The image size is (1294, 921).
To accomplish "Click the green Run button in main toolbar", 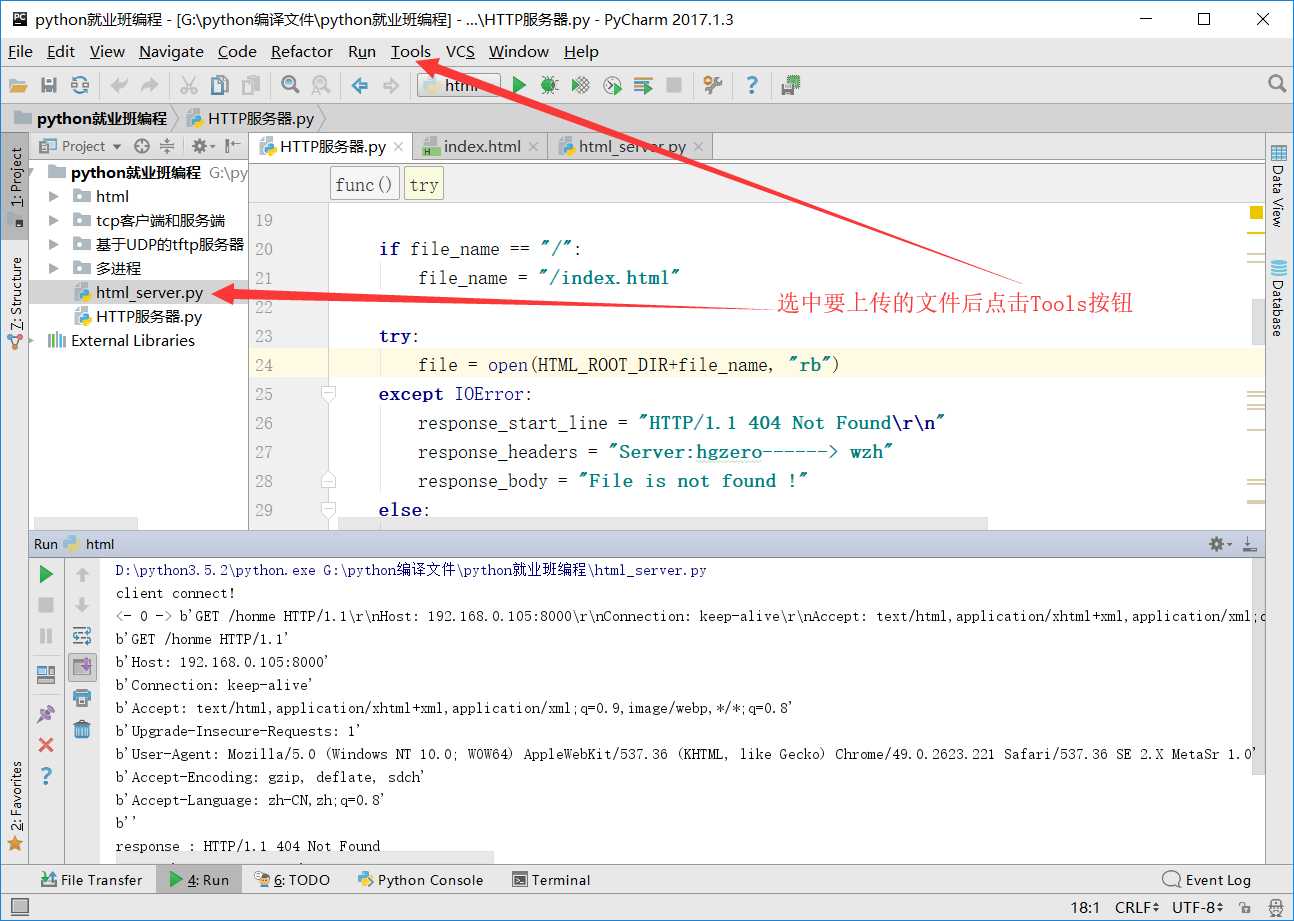I will coord(519,86).
